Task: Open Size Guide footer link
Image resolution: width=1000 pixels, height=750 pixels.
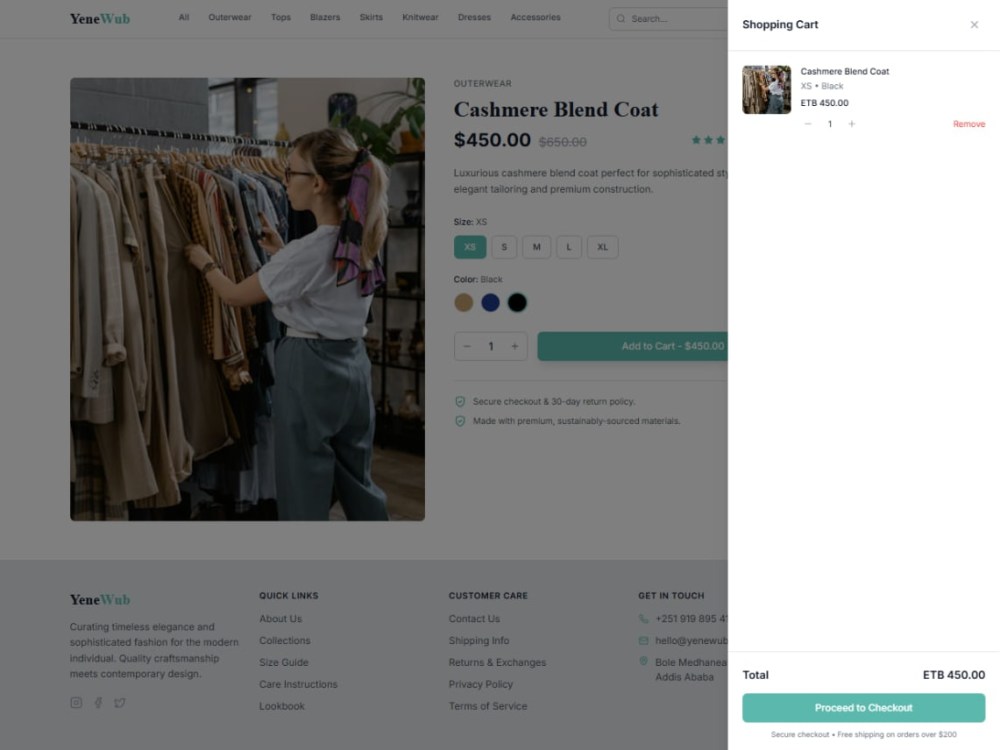Action: 284,663
